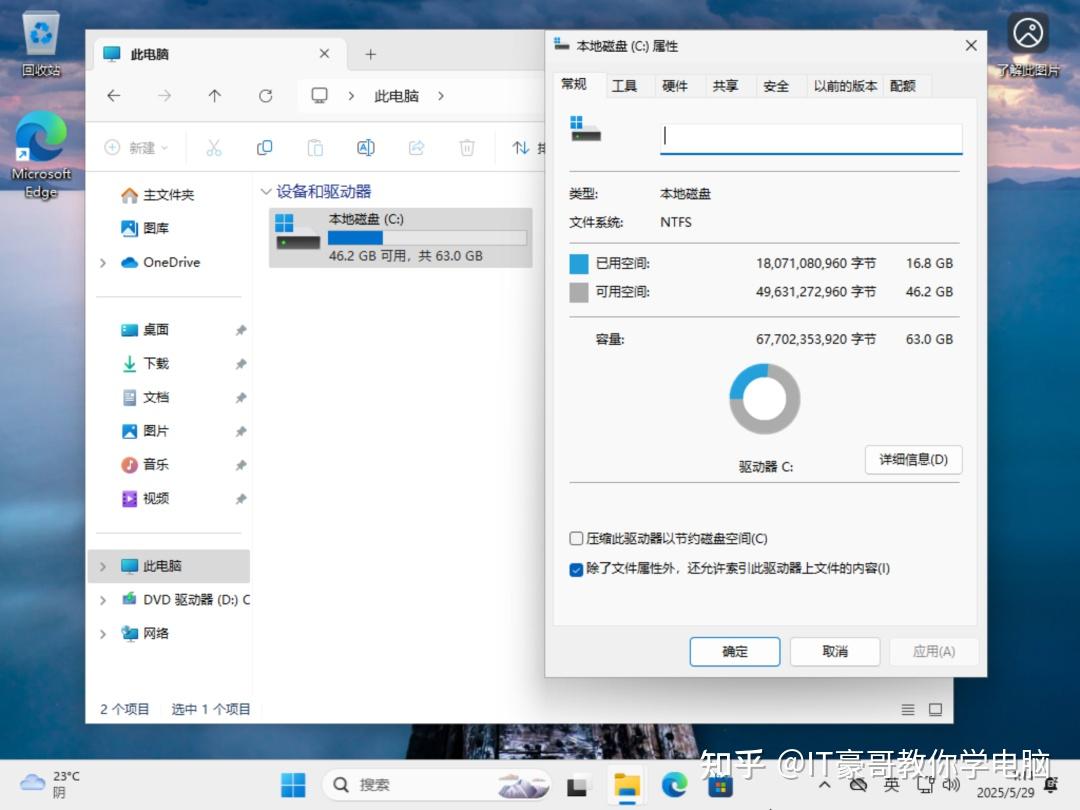The width and height of the screenshot is (1080, 810).
Task: Click the Paste icon in the toolbar
Action: click(314, 147)
